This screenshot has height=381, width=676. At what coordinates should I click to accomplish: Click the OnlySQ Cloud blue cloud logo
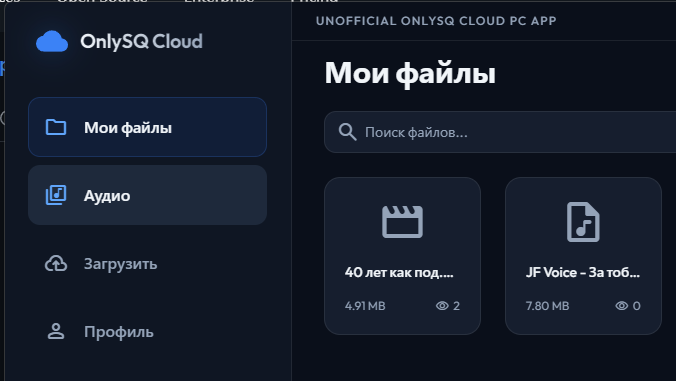coord(52,41)
